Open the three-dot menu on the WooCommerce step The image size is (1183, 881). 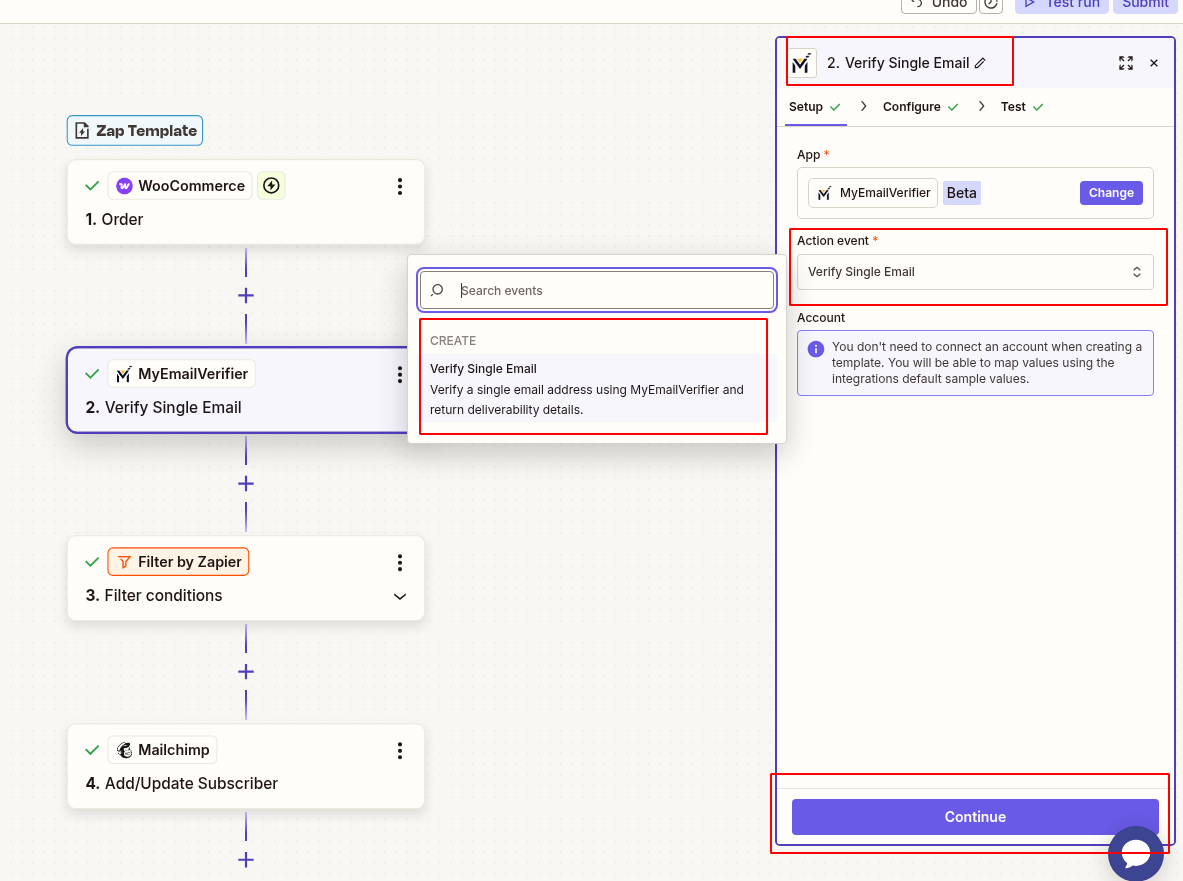[x=400, y=186]
